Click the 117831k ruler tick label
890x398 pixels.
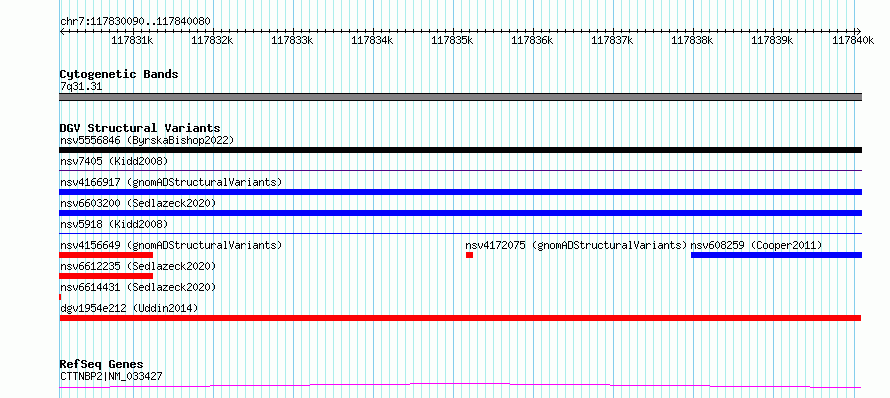pos(132,40)
